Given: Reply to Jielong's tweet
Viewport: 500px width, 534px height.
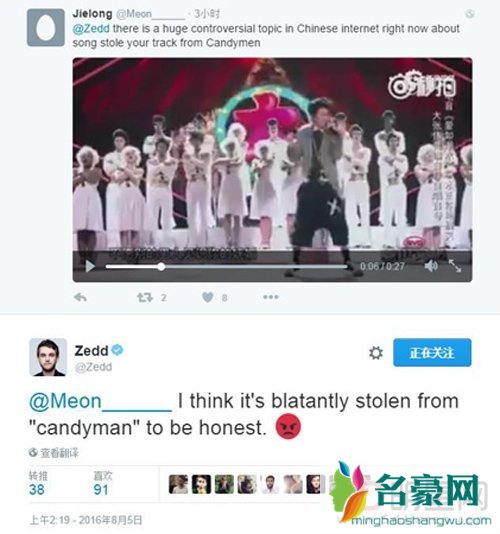Looking at the screenshot, I should point(80,297).
